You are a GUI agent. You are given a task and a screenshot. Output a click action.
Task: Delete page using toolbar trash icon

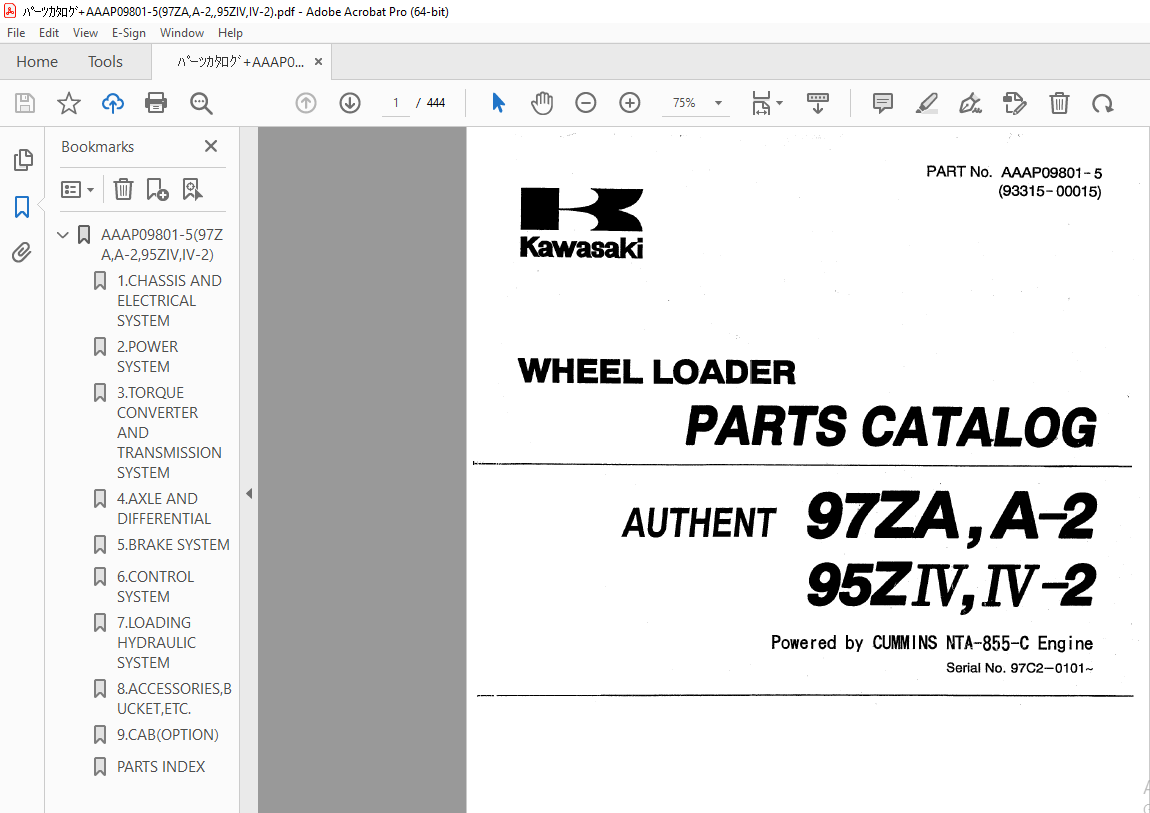[1059, 103]
